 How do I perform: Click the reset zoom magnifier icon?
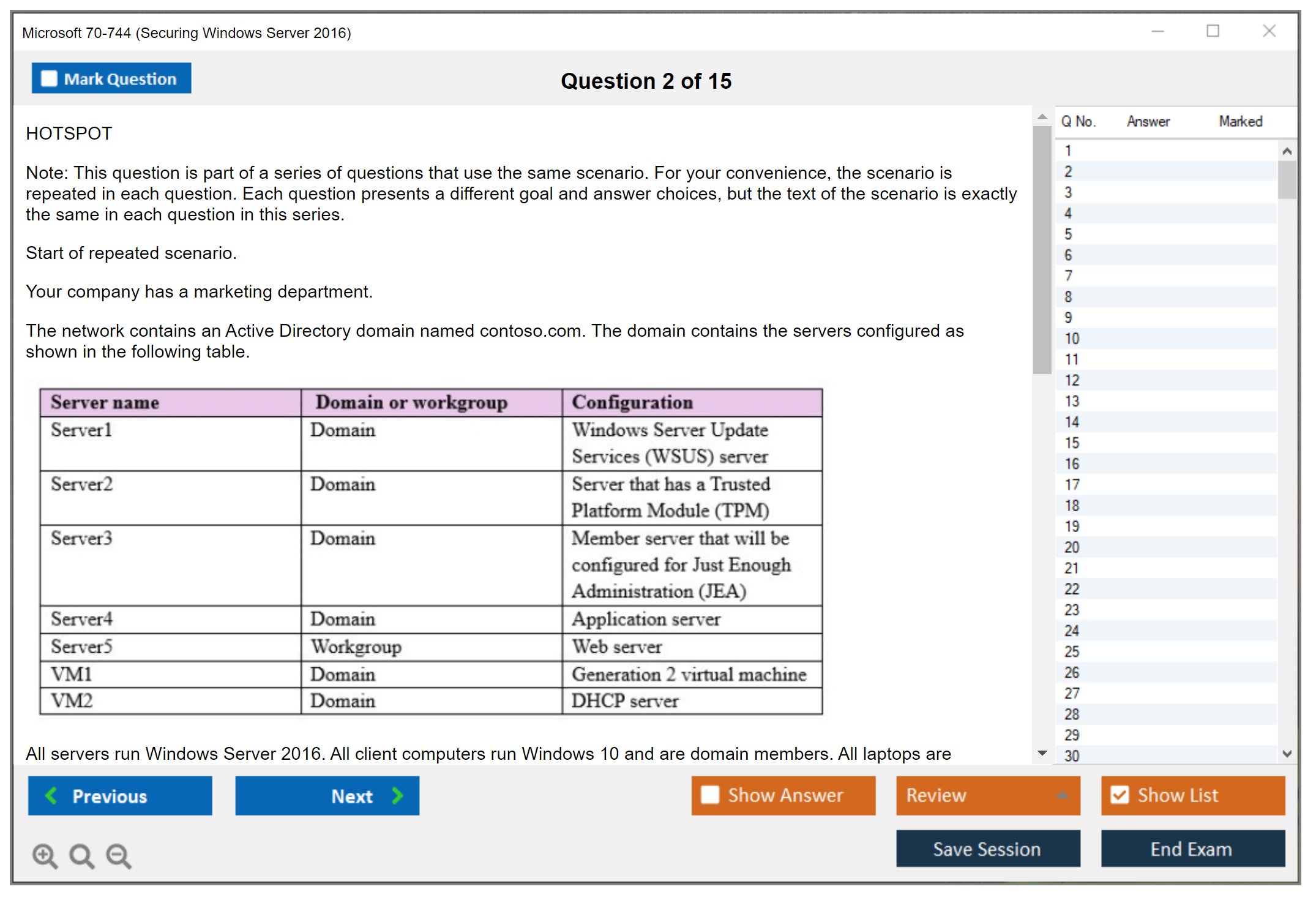(81, 855)
